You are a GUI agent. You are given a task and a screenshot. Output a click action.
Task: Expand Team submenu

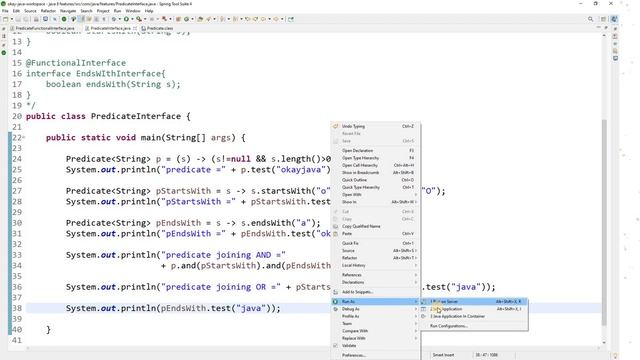click(375, 324)
